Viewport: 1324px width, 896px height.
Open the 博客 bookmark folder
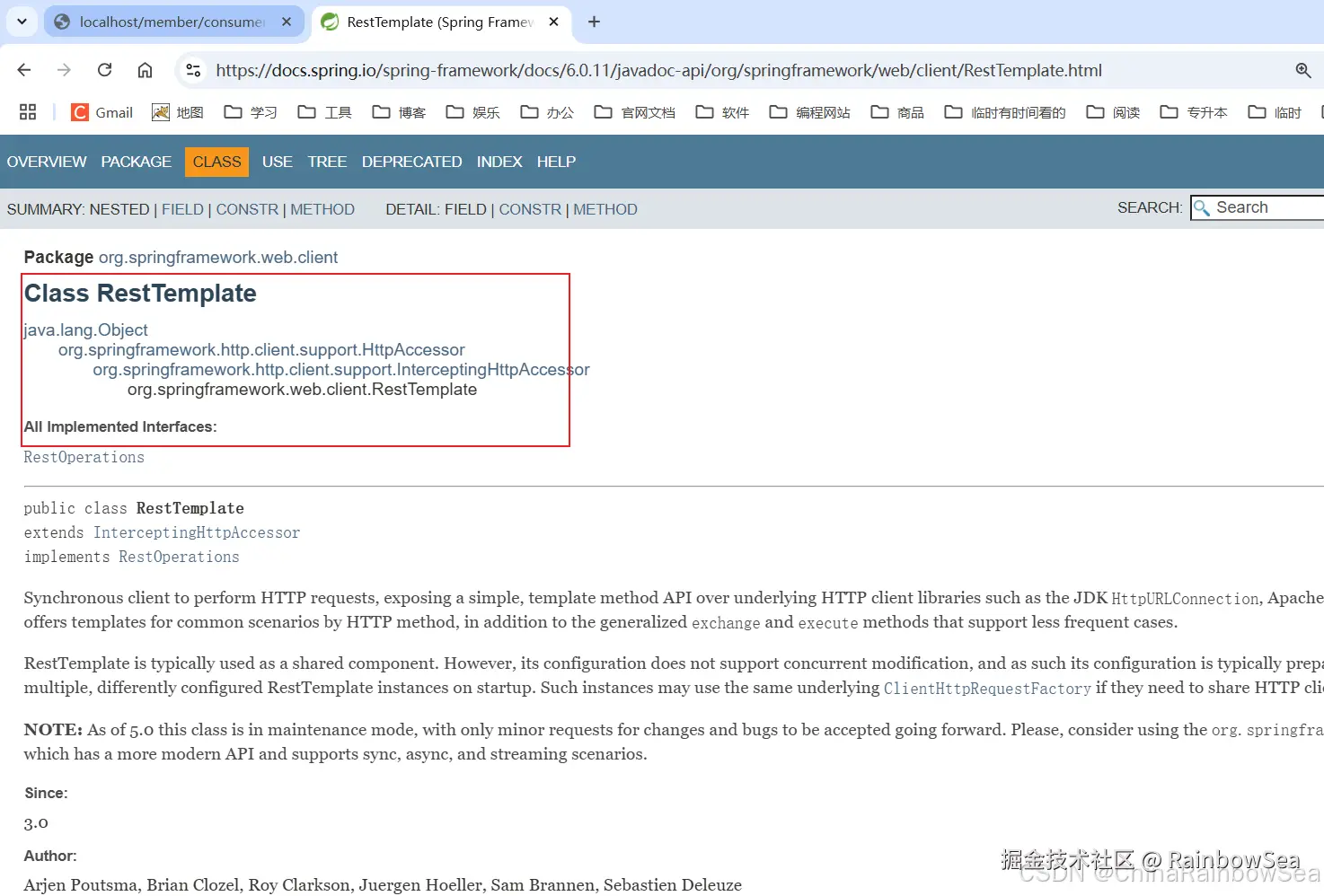[400, 112]
